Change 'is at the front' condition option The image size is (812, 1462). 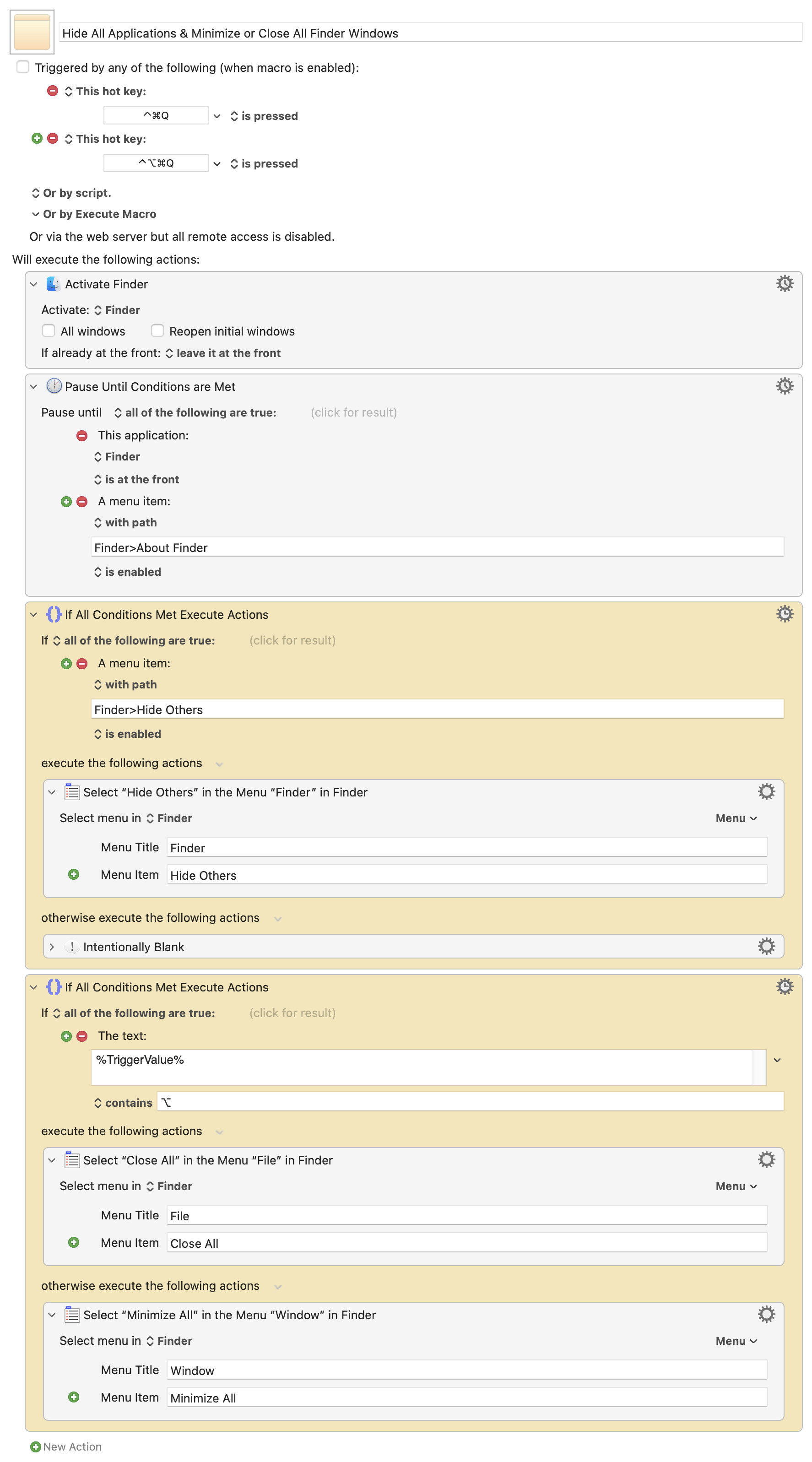click(136, 480)
